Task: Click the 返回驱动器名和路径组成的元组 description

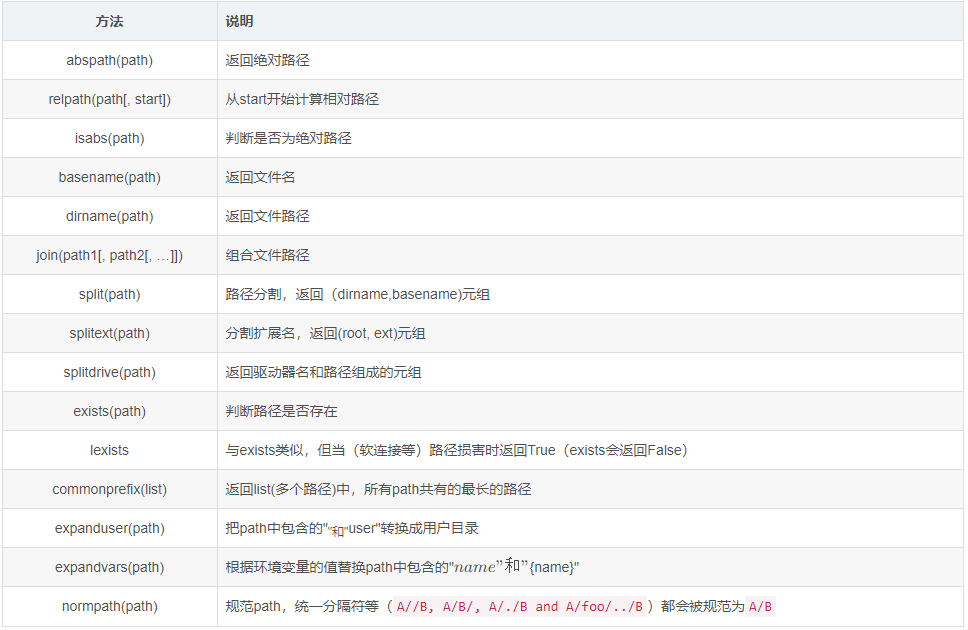Action: tap(323, 372)
